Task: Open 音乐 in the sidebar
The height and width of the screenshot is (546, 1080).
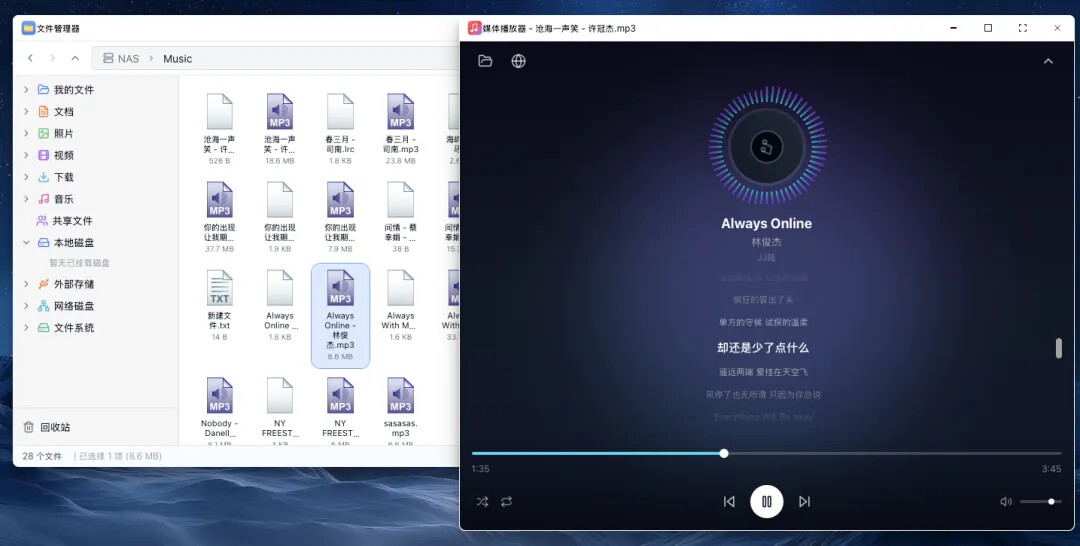Action: 63,199
